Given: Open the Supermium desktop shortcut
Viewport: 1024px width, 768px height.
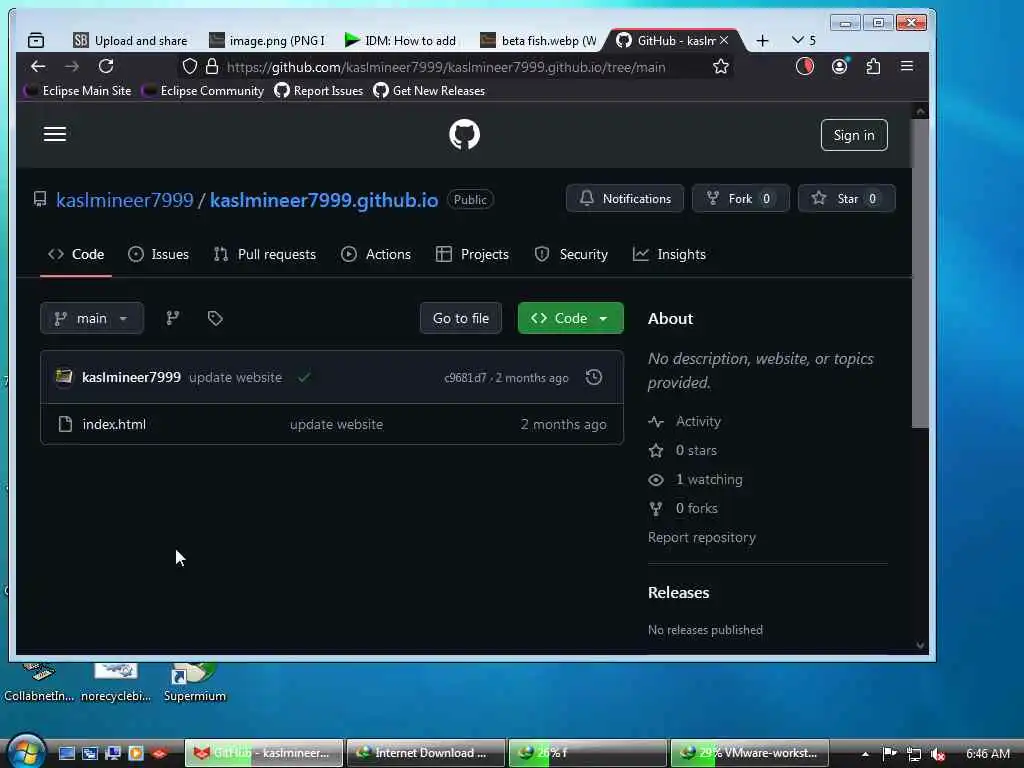Looking at the screenshot, I should [194, 682].
